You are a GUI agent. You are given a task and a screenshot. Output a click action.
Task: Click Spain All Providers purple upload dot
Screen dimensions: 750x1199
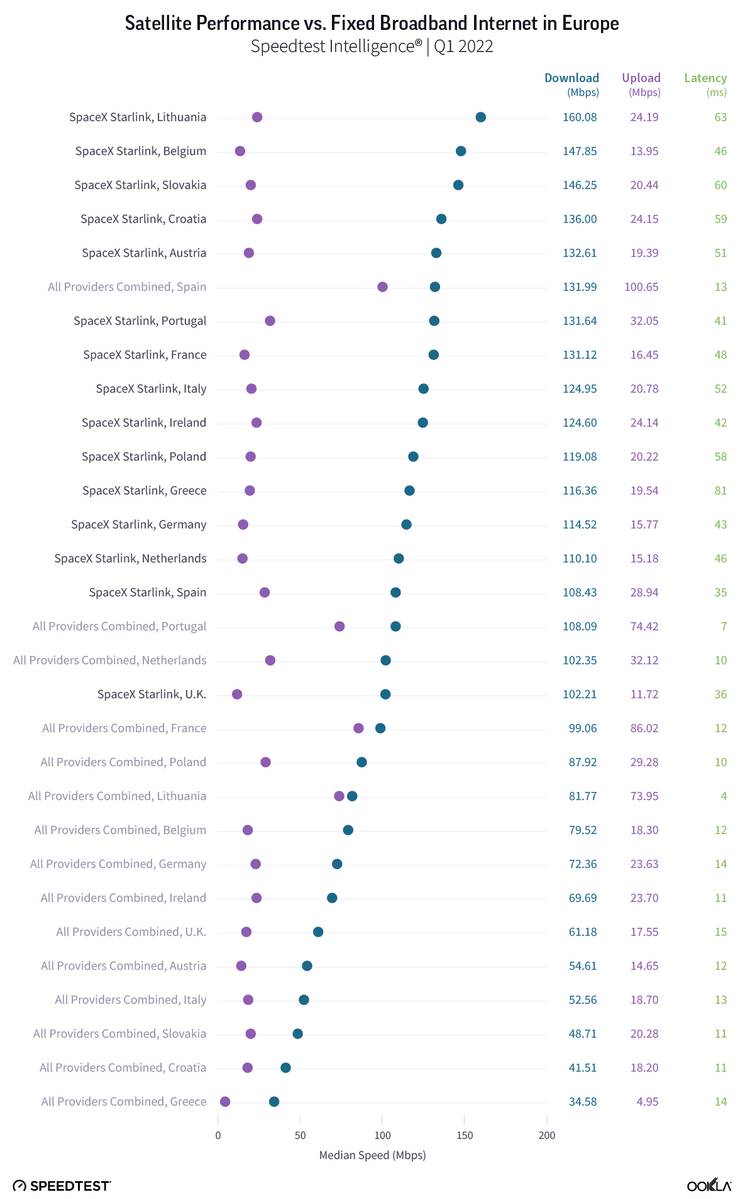click(382, 287)
